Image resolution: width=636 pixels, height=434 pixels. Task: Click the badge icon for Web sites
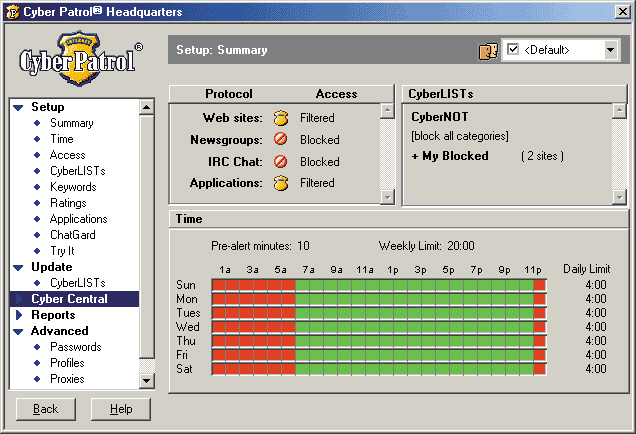281,118
